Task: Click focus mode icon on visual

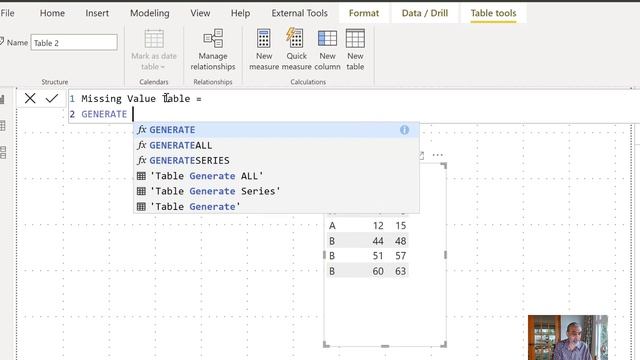Action: 421,155
